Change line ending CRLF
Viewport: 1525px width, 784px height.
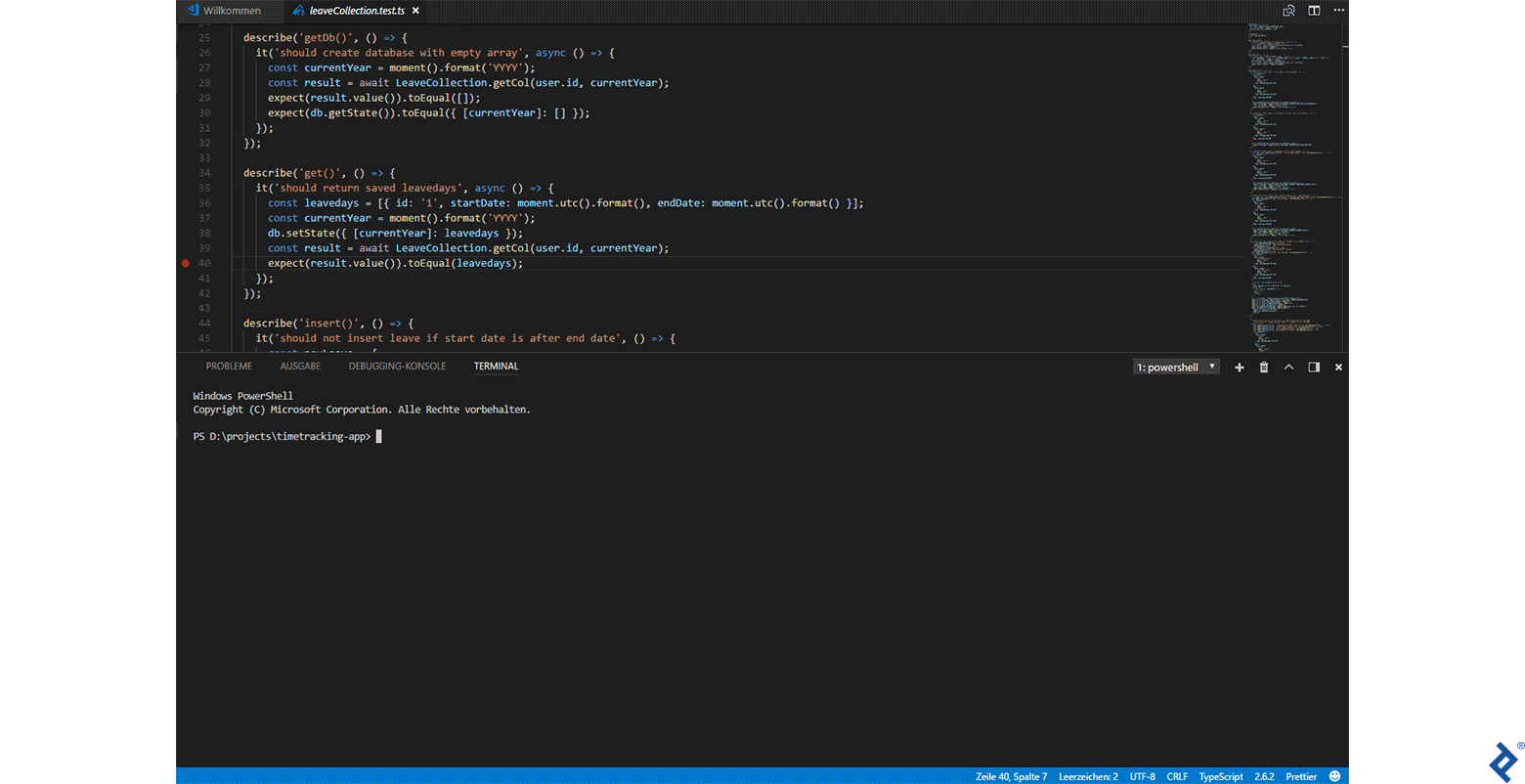point(1177,776)
